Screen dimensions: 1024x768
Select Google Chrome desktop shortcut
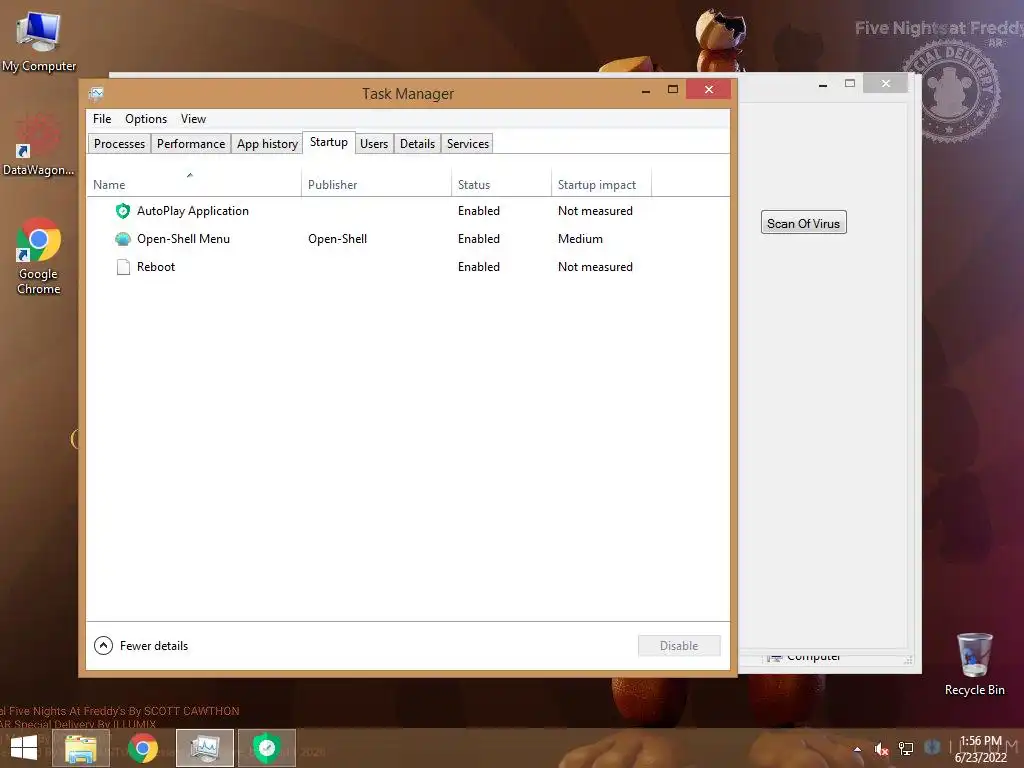click(x=39, y=257)
